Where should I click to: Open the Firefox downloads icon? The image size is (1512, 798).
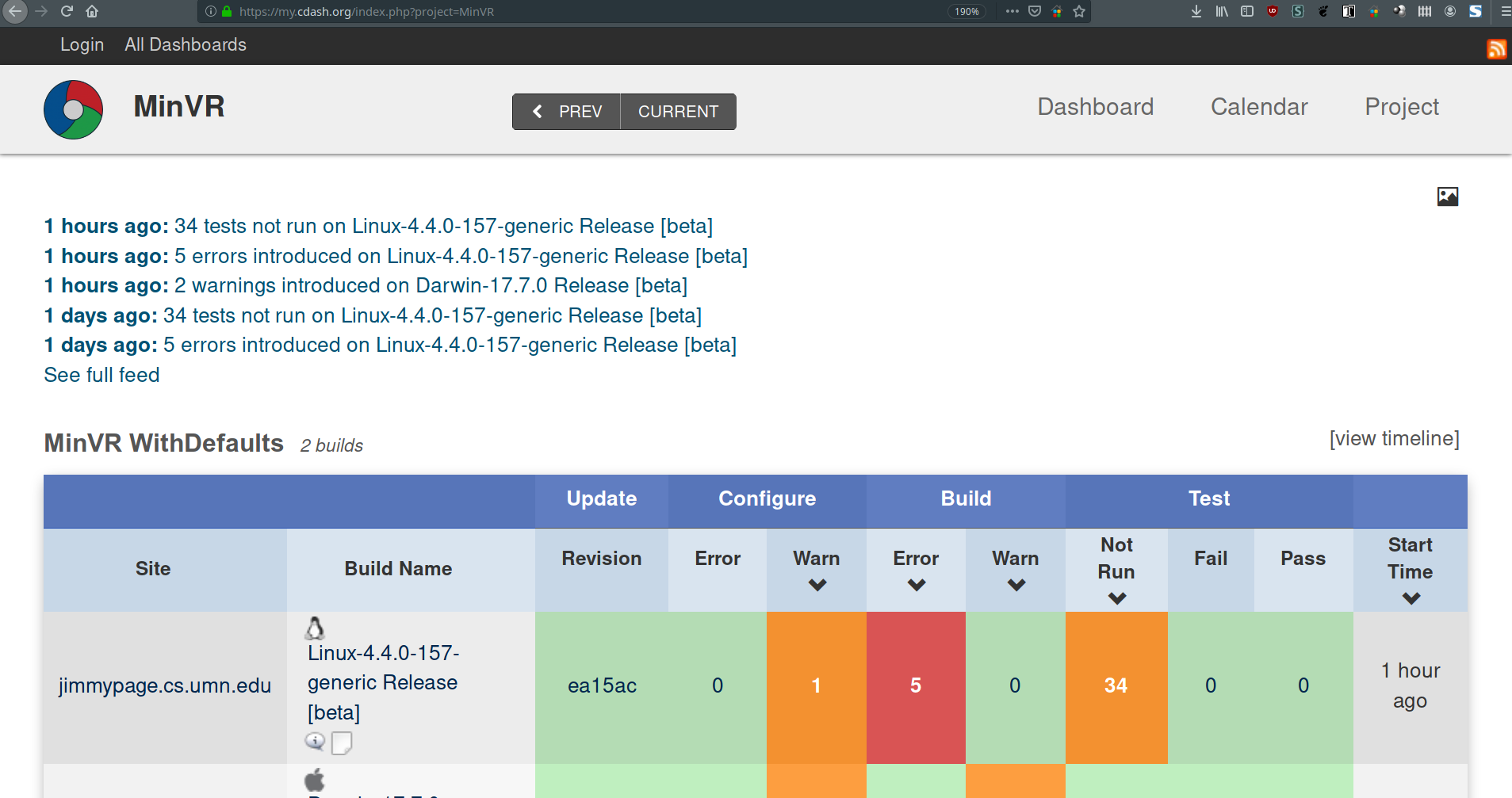[x=1196, y=11]
